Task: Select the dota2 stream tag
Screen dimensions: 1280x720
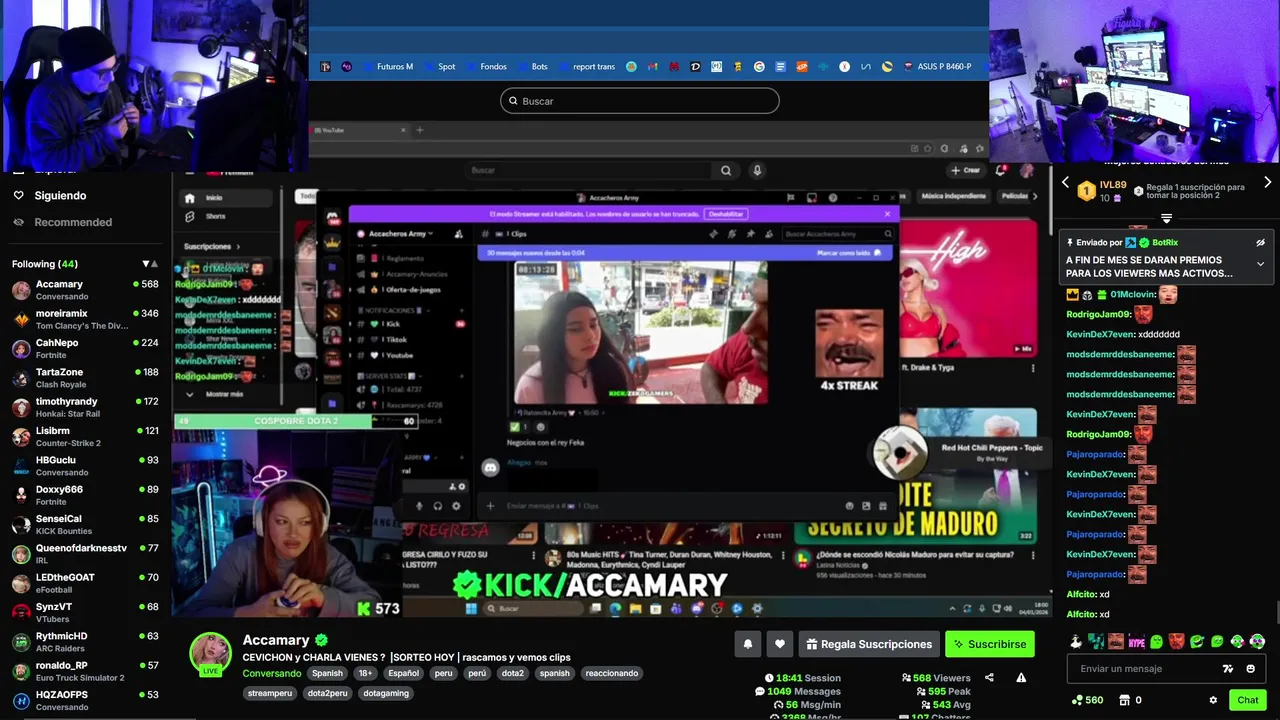Action: (x=512, y=673)
